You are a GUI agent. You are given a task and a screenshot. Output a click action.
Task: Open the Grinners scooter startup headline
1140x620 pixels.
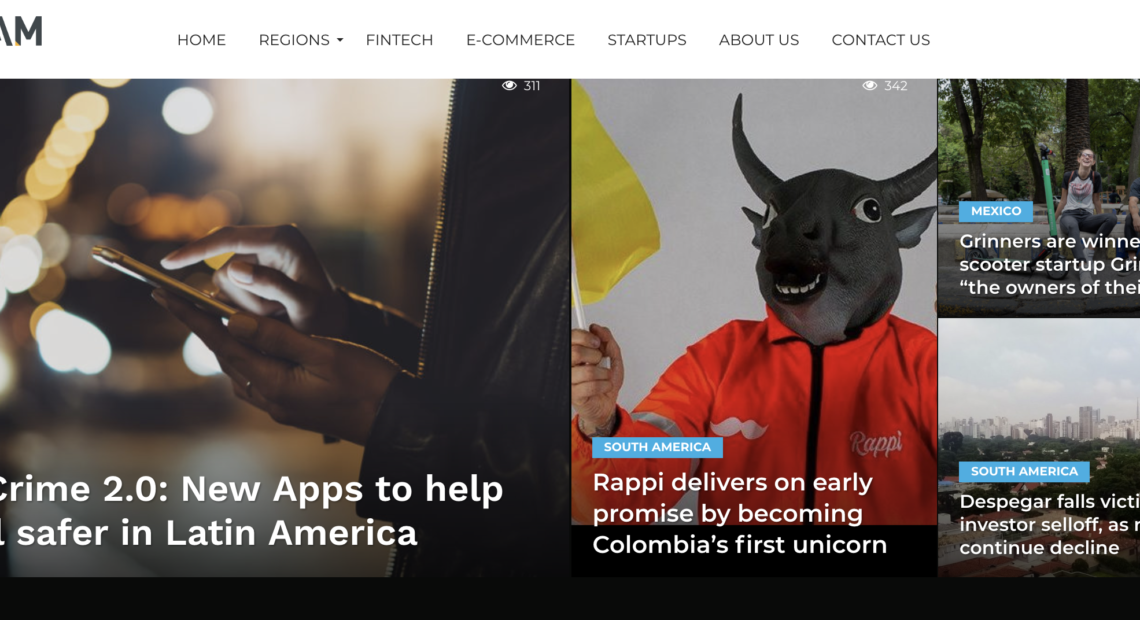pos(1050,264)
